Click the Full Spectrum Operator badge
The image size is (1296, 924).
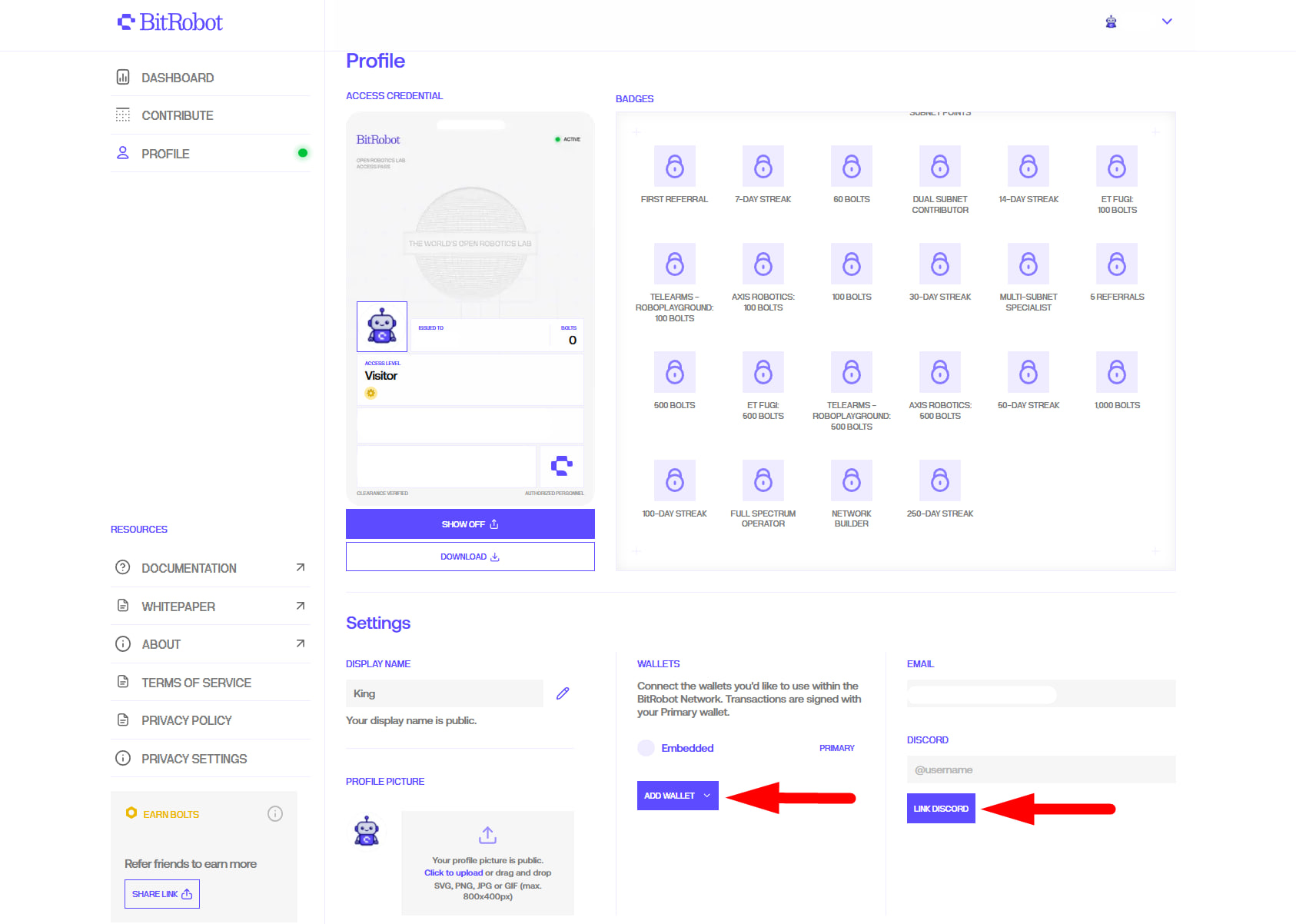pyautogui.click(x=763, y=480)
